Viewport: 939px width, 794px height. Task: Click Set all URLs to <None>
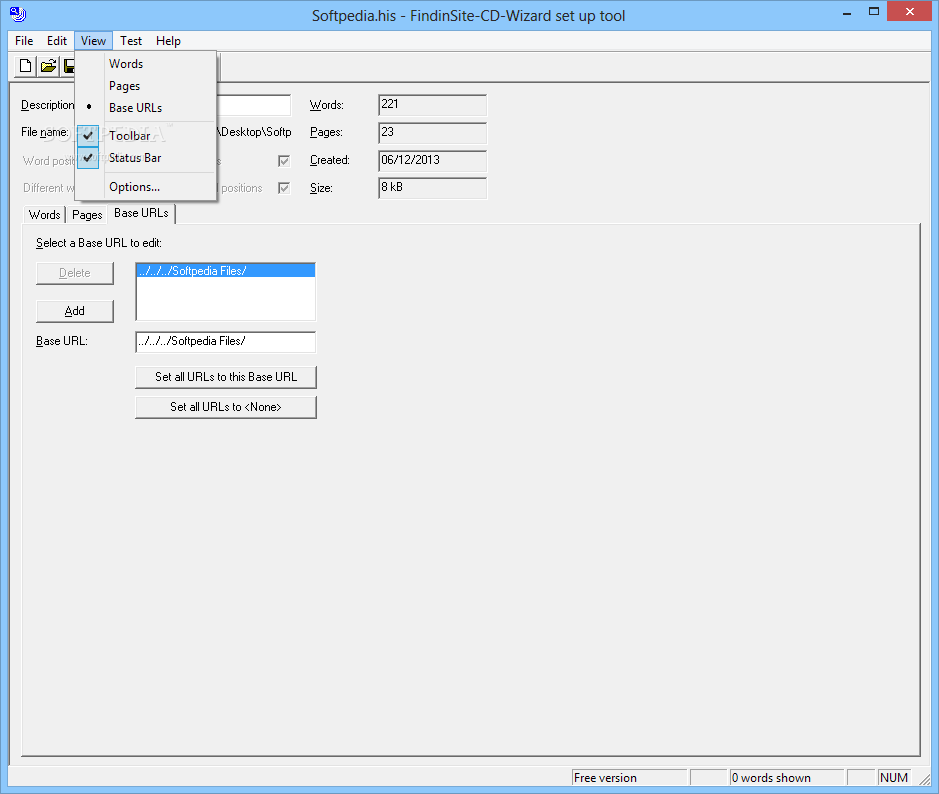[x=226, y=407]
